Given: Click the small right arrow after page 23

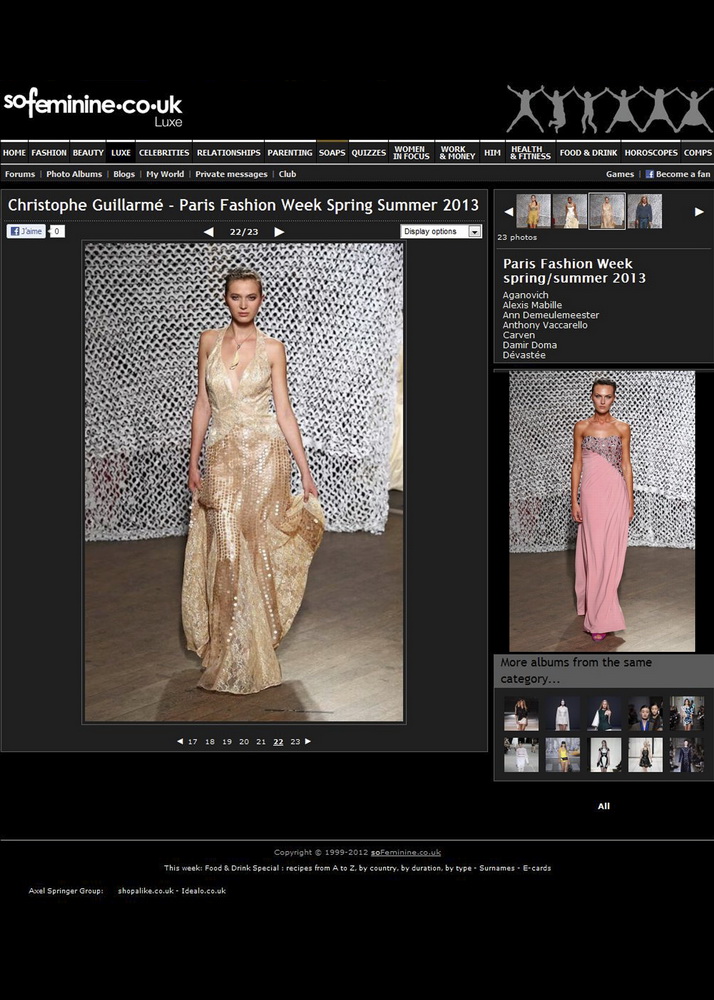Looking at the screenshot, I should point(308,741).
